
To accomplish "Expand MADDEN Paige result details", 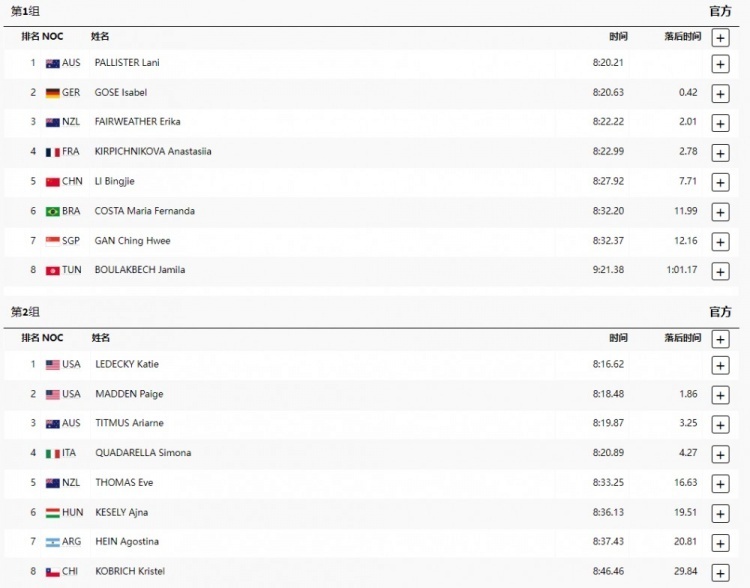I will coord(720,395).
